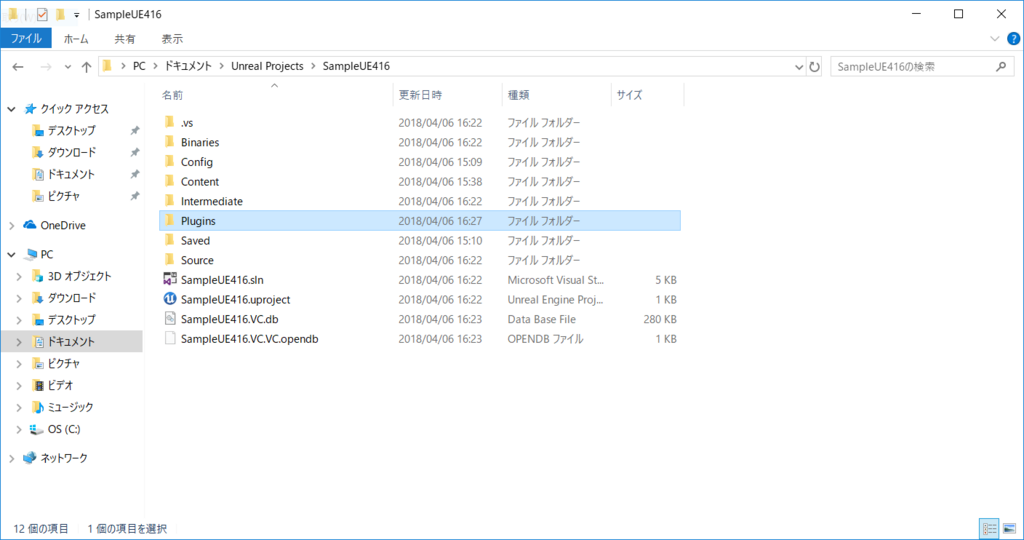Image resolution: width=1024 pixels, height=540 pixels.
Task: Select ピクチャ under クイック アクセス
Action: click(63, 196)
